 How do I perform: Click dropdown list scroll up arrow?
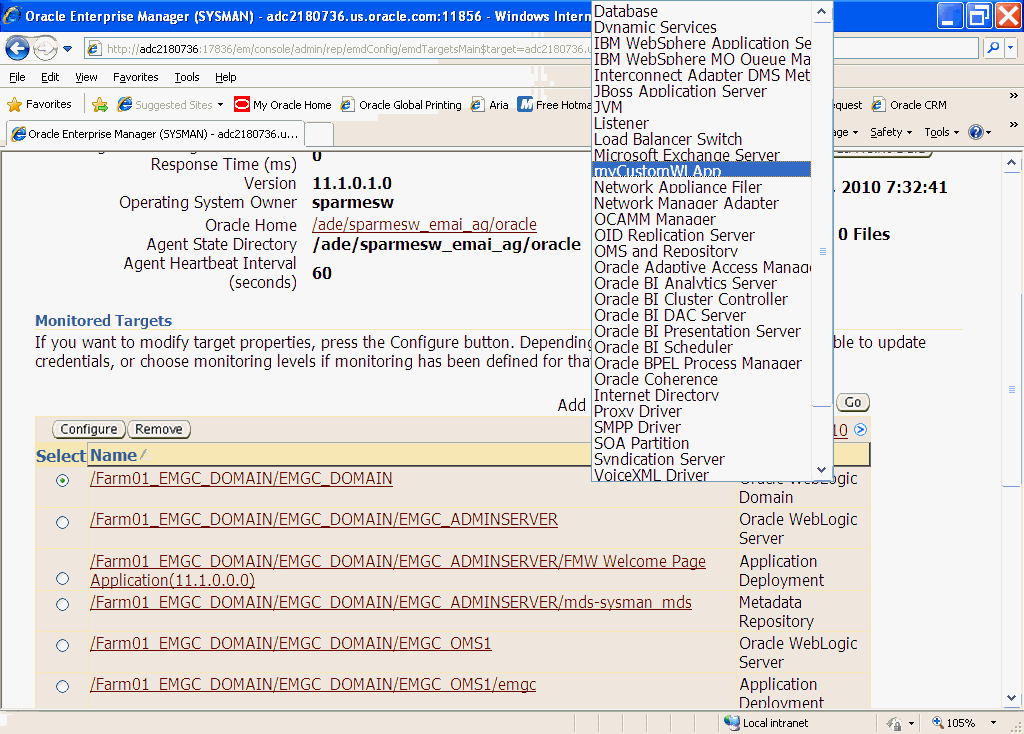(x=822, y=12)
